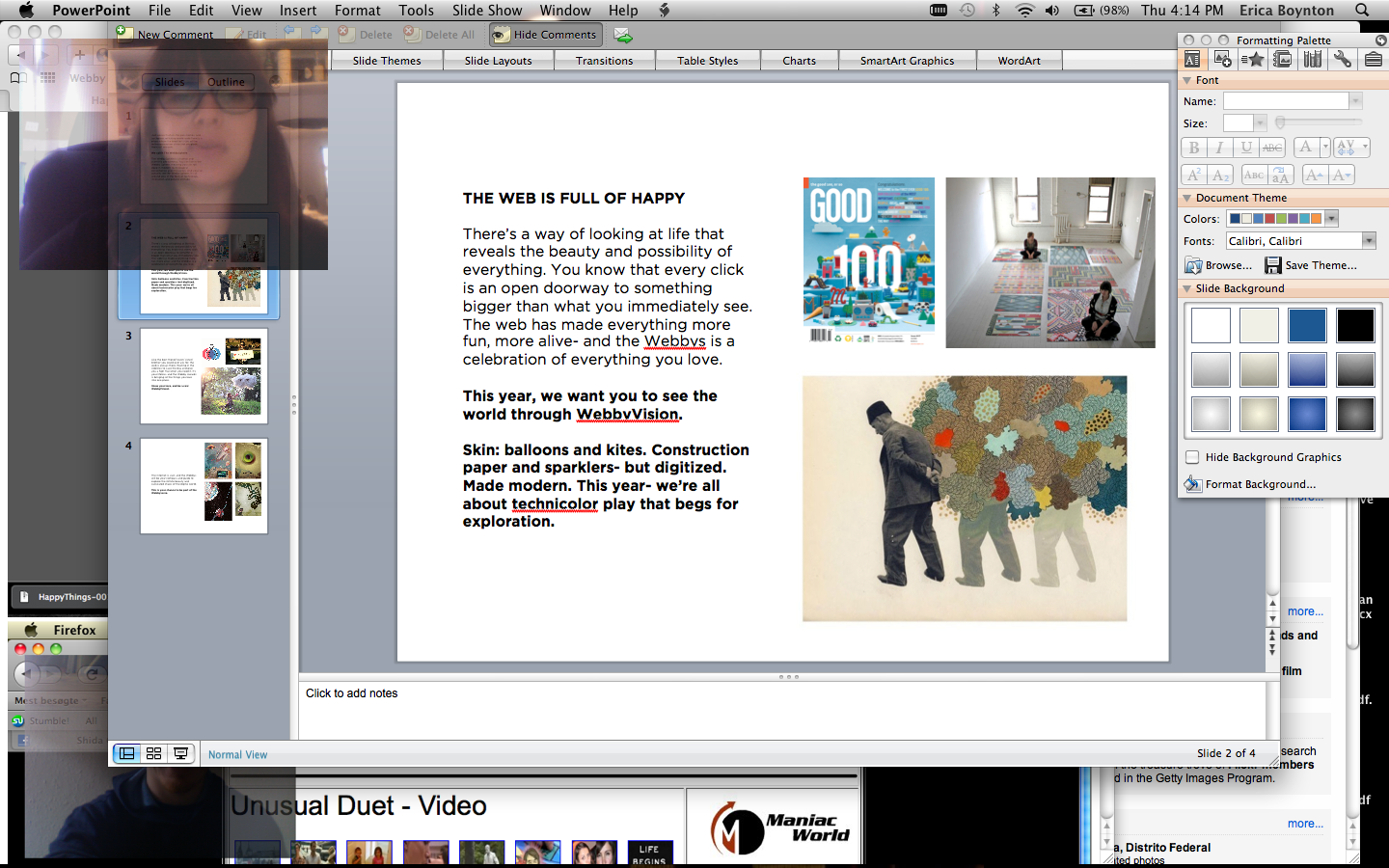Click Save Theme floppy disk icon
Screen dimensions: 1389x868
(1273, 265)
